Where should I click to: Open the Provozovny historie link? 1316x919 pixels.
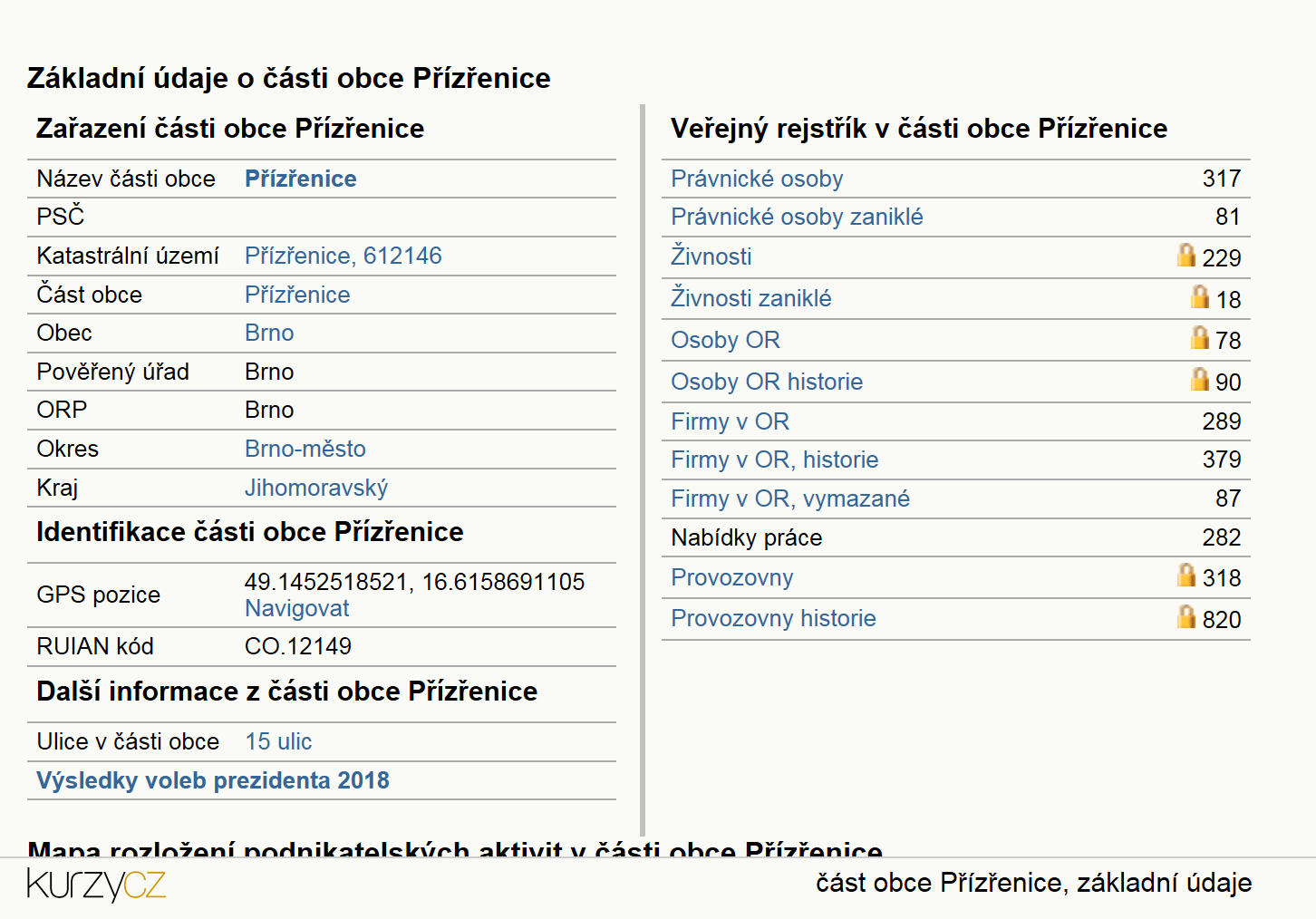point(773,618)
